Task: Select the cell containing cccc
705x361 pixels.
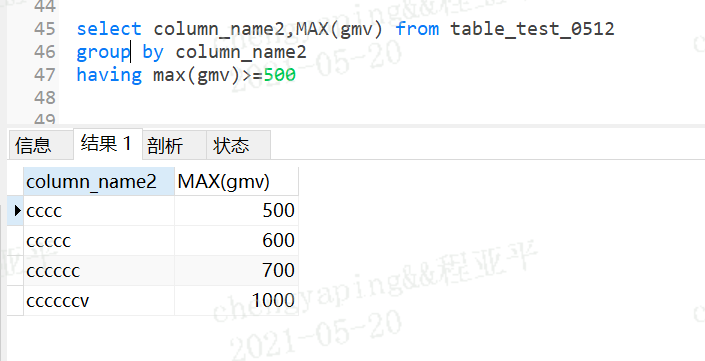Action: tap(99, 211)
